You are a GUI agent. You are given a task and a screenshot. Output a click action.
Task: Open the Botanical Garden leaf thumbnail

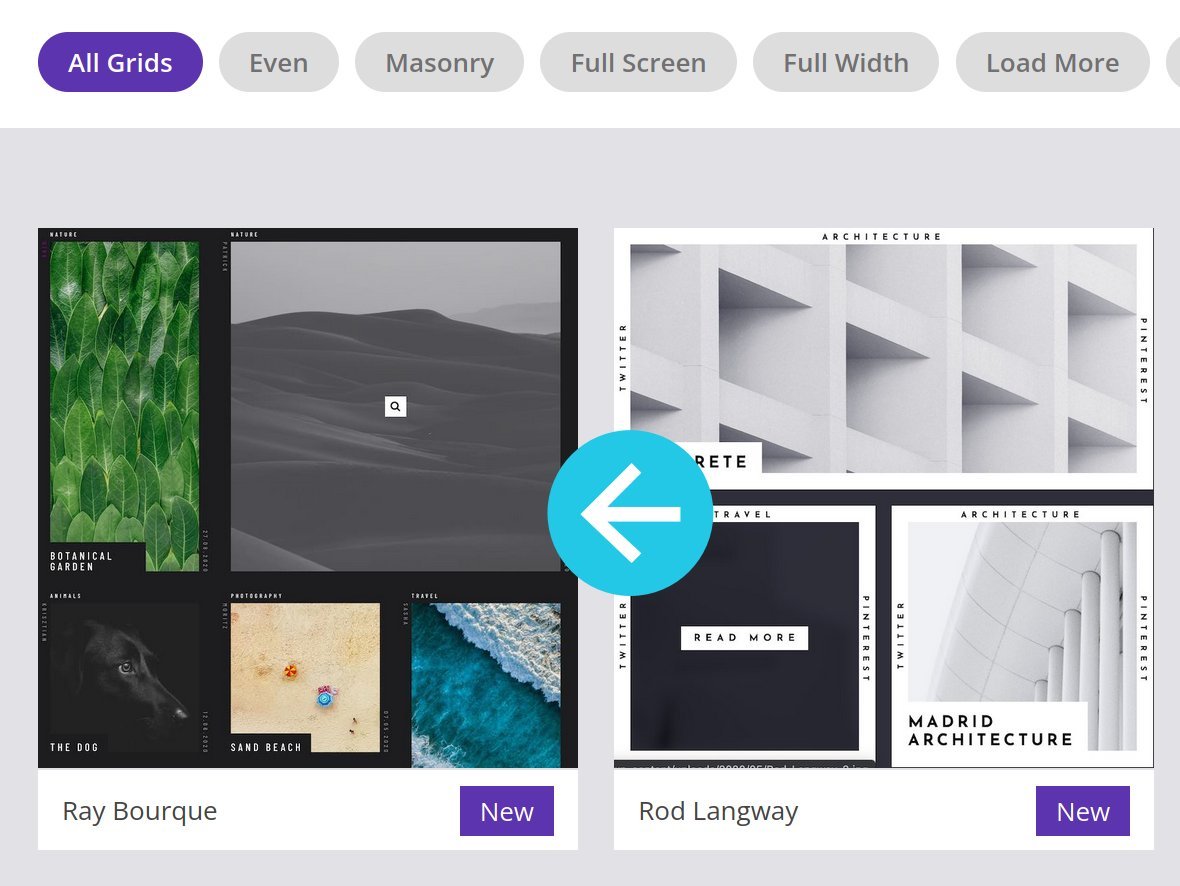(125, 406)
